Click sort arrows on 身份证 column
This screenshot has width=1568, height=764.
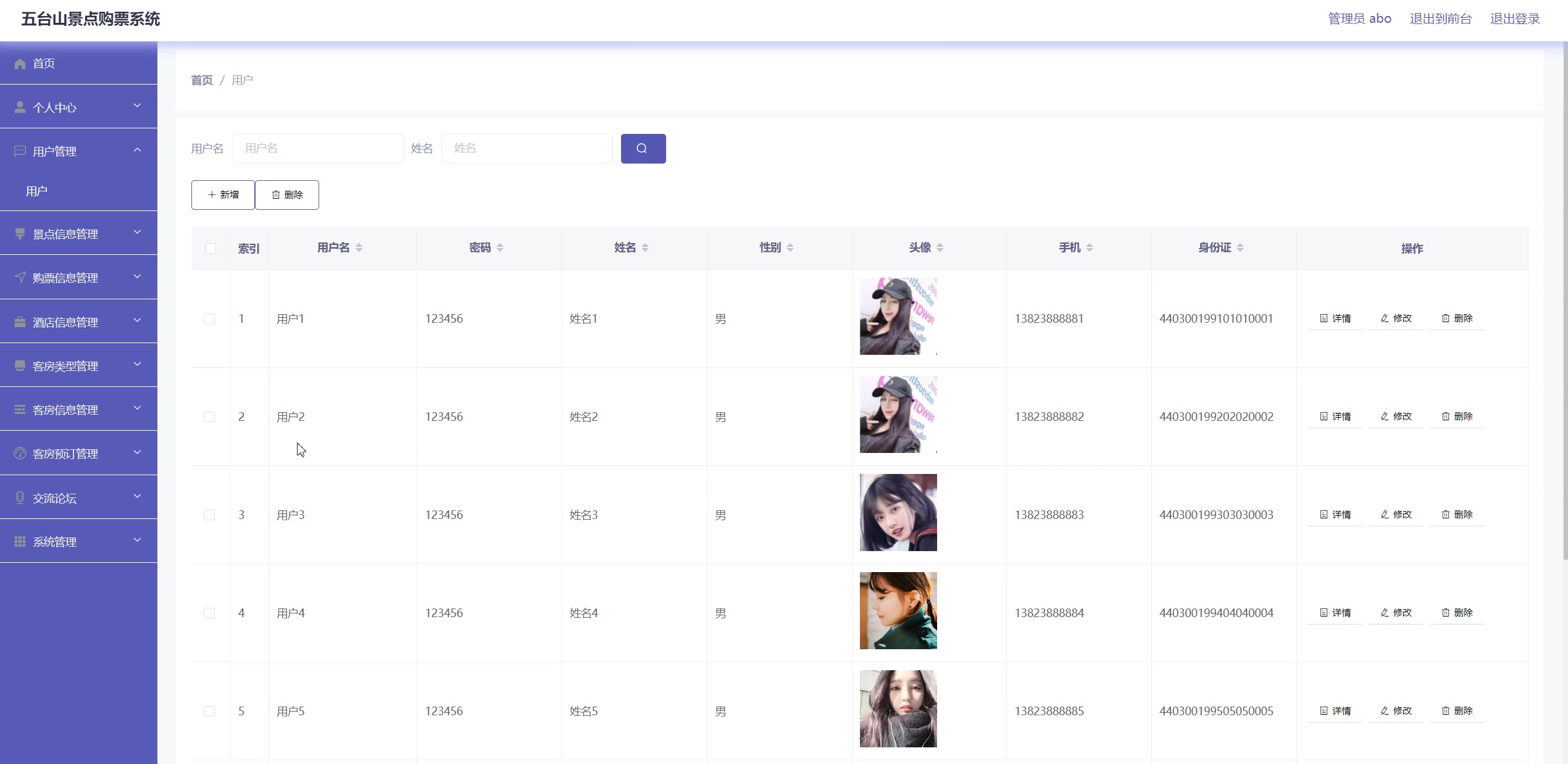(1240, 247)
